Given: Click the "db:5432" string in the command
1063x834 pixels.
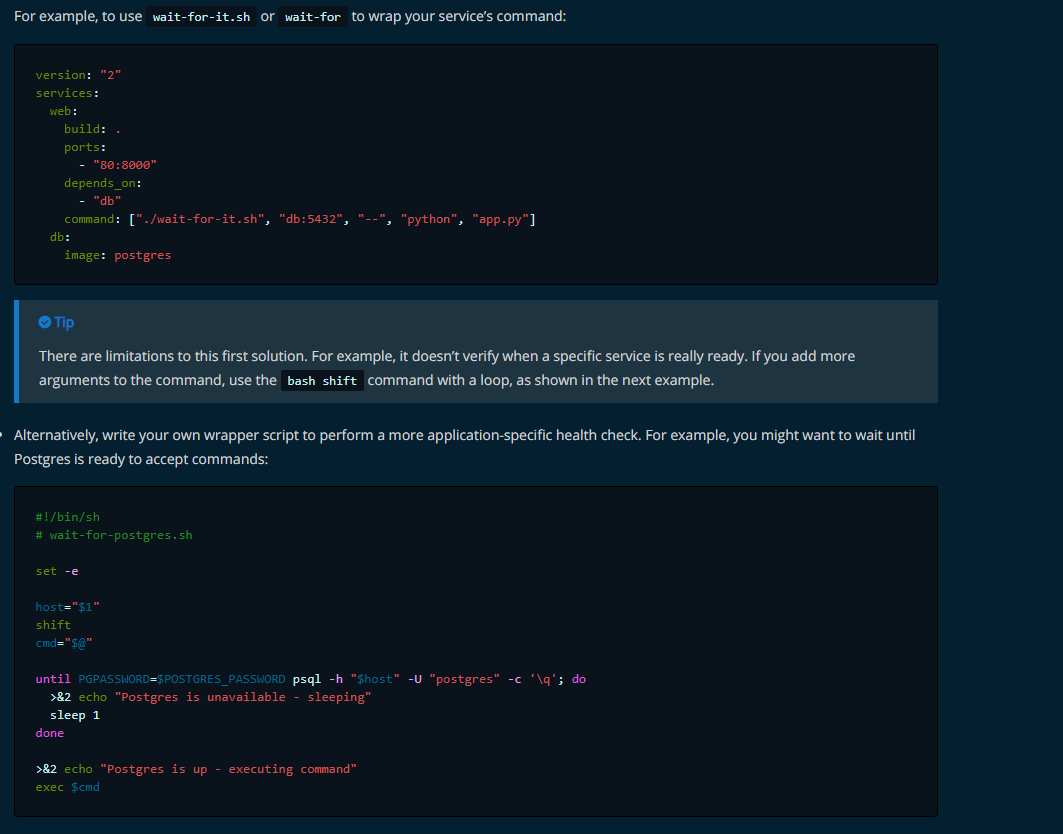Looking at the screenshot, I should coord(311,219).
